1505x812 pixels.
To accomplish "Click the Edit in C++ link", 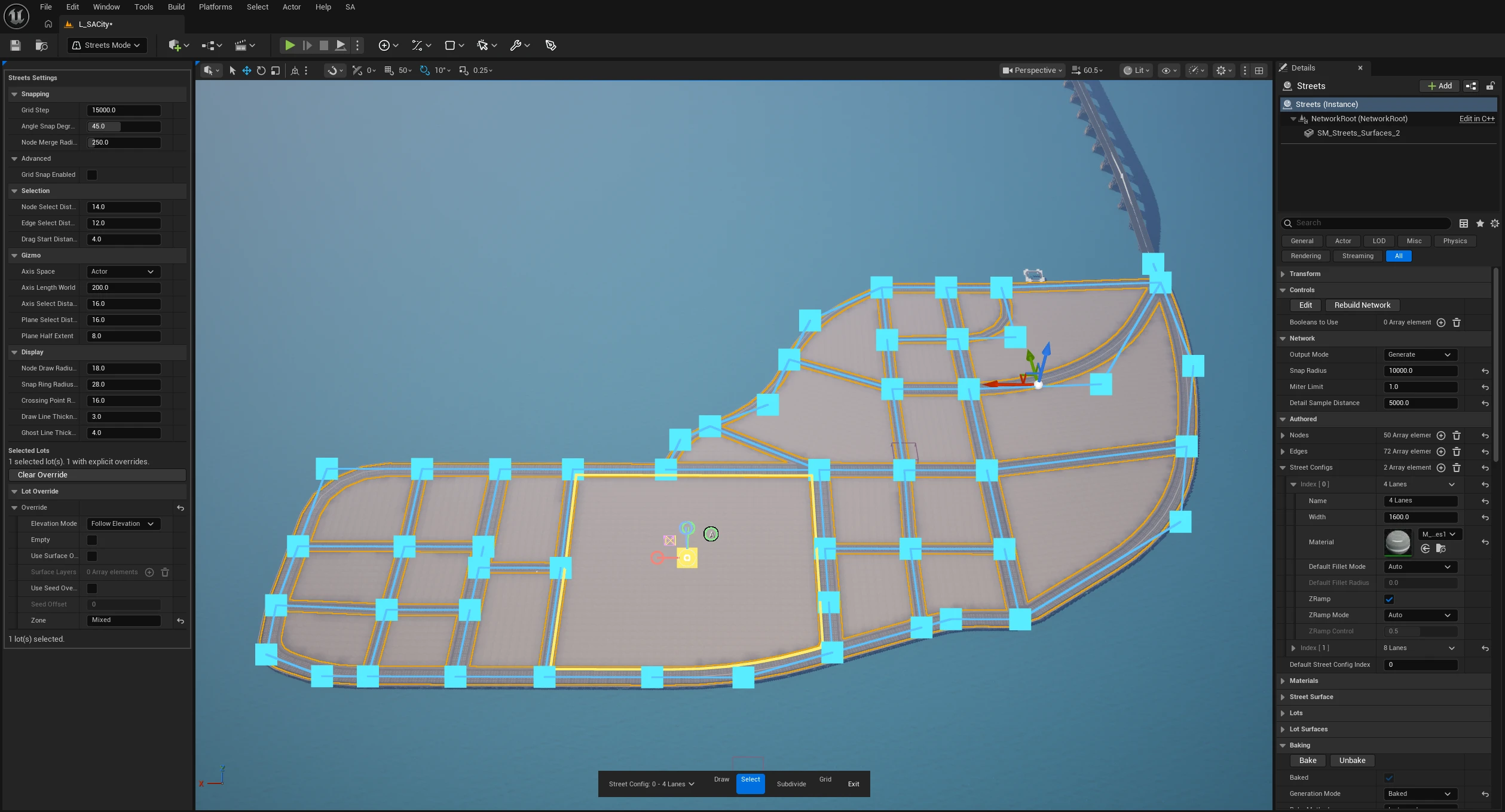I will click(1477, 119).
